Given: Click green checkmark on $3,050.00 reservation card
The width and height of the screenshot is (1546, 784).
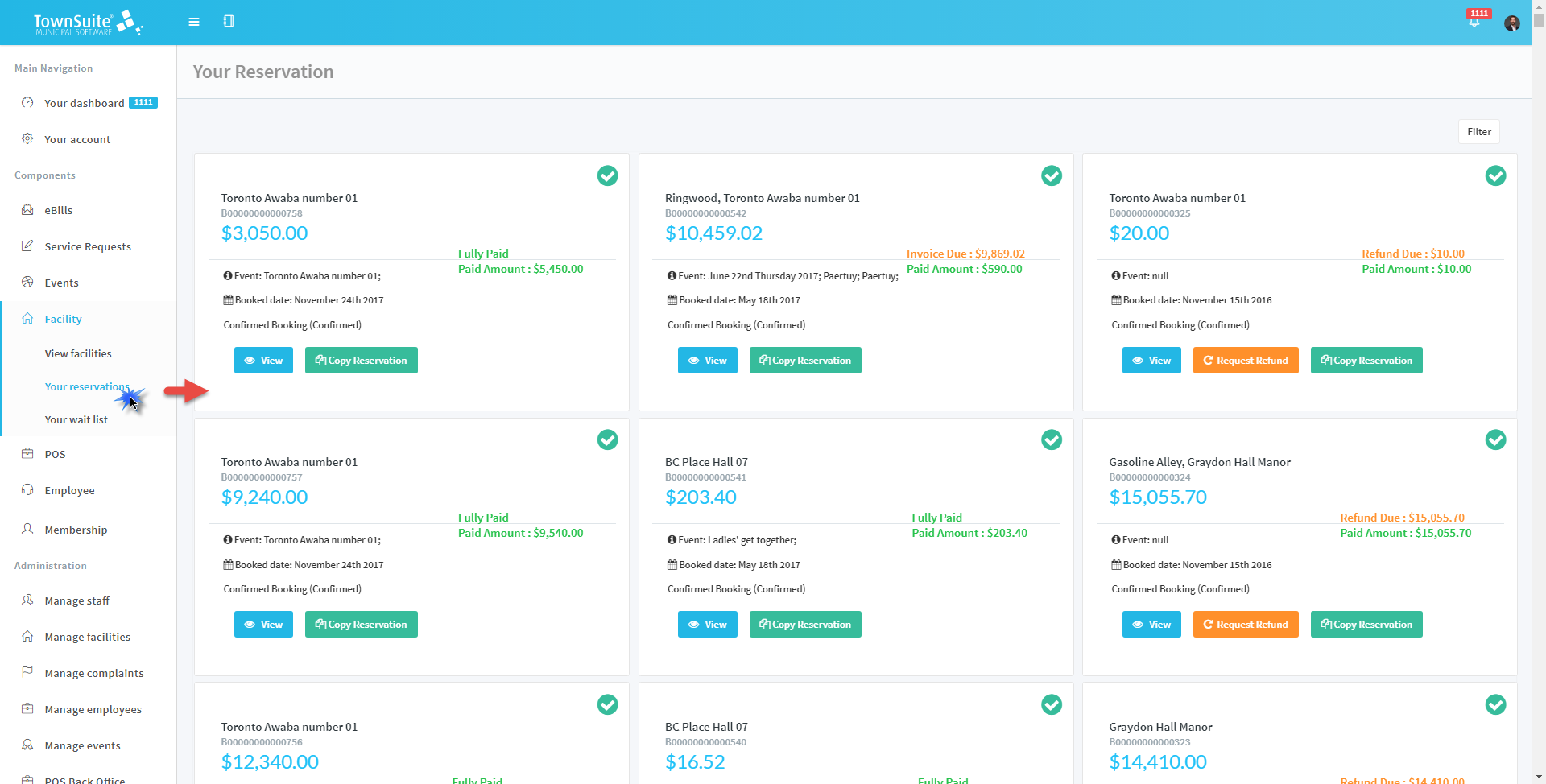Looking at the screenshot, I should (607, 175).
